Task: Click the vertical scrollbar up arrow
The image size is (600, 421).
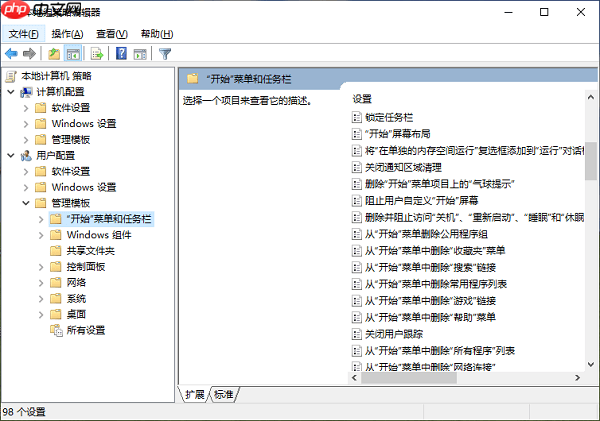Action: 591,98
